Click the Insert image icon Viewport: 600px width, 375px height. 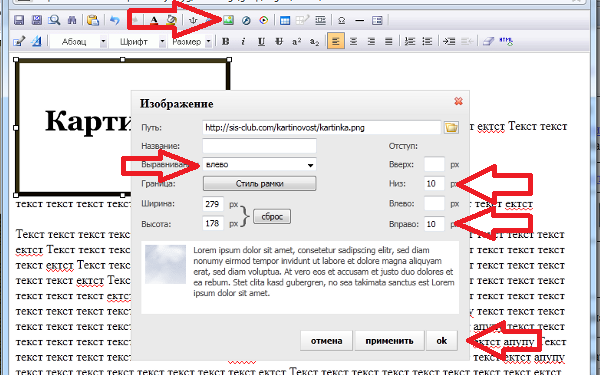[228, 20]
